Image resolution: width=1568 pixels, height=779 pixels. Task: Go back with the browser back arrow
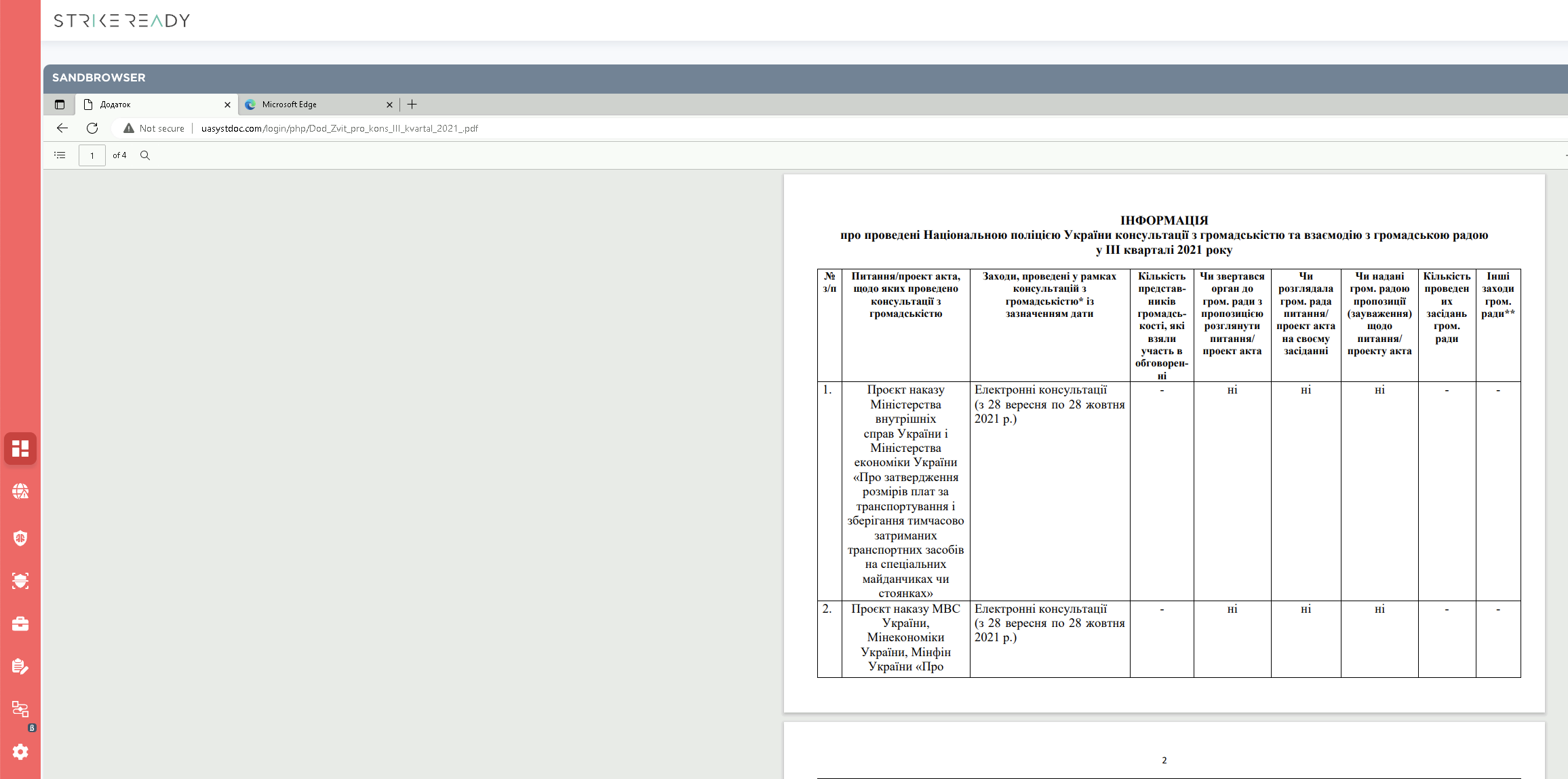(62, 128)
